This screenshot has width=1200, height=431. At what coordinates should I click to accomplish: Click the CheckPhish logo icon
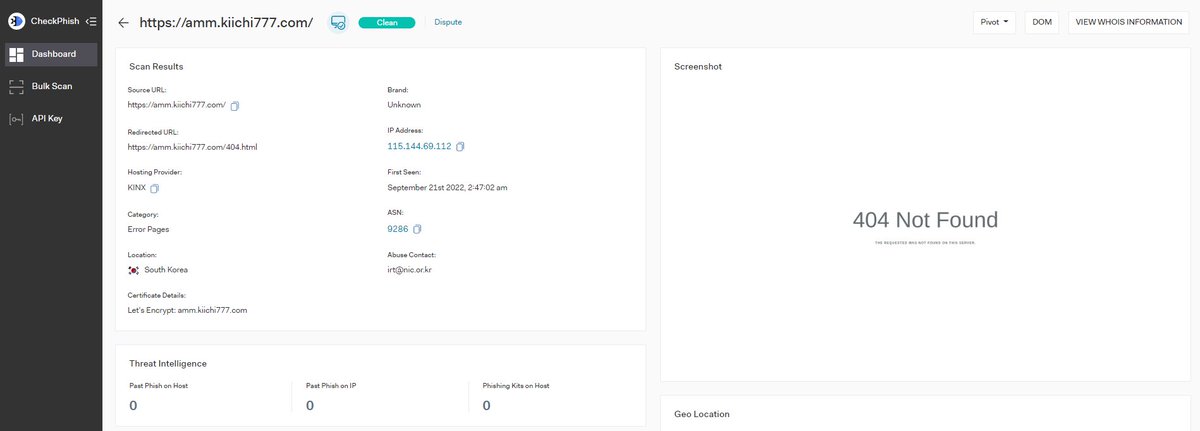click(16, 21)
